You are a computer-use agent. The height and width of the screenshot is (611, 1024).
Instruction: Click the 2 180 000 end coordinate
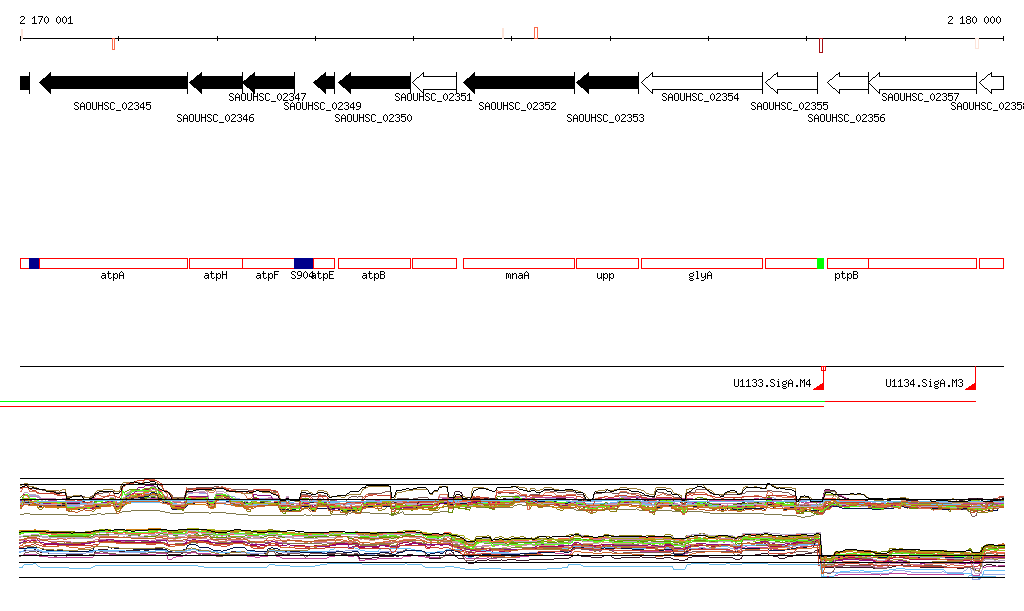(974, 20)
